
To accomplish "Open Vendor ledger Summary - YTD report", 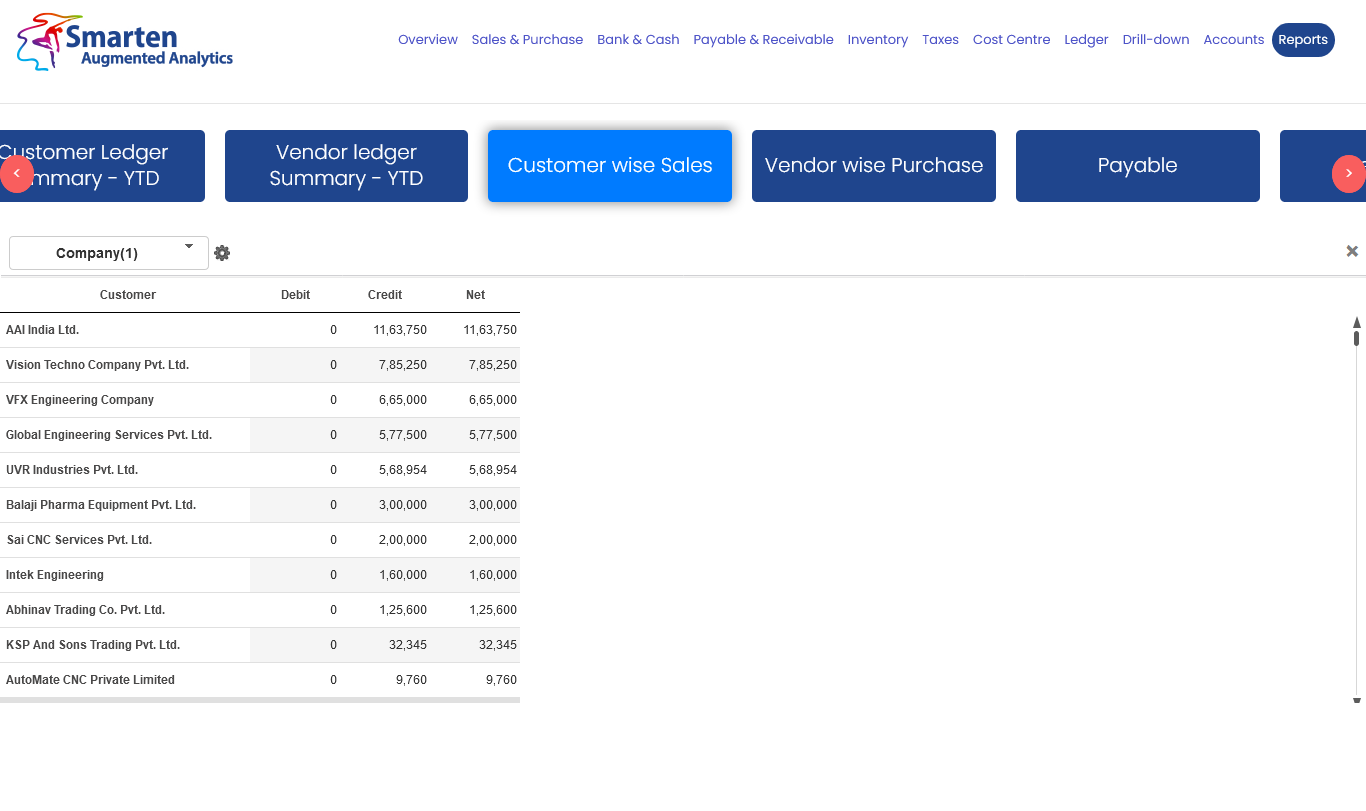I will pyautogui.click(x=346, y=166).
